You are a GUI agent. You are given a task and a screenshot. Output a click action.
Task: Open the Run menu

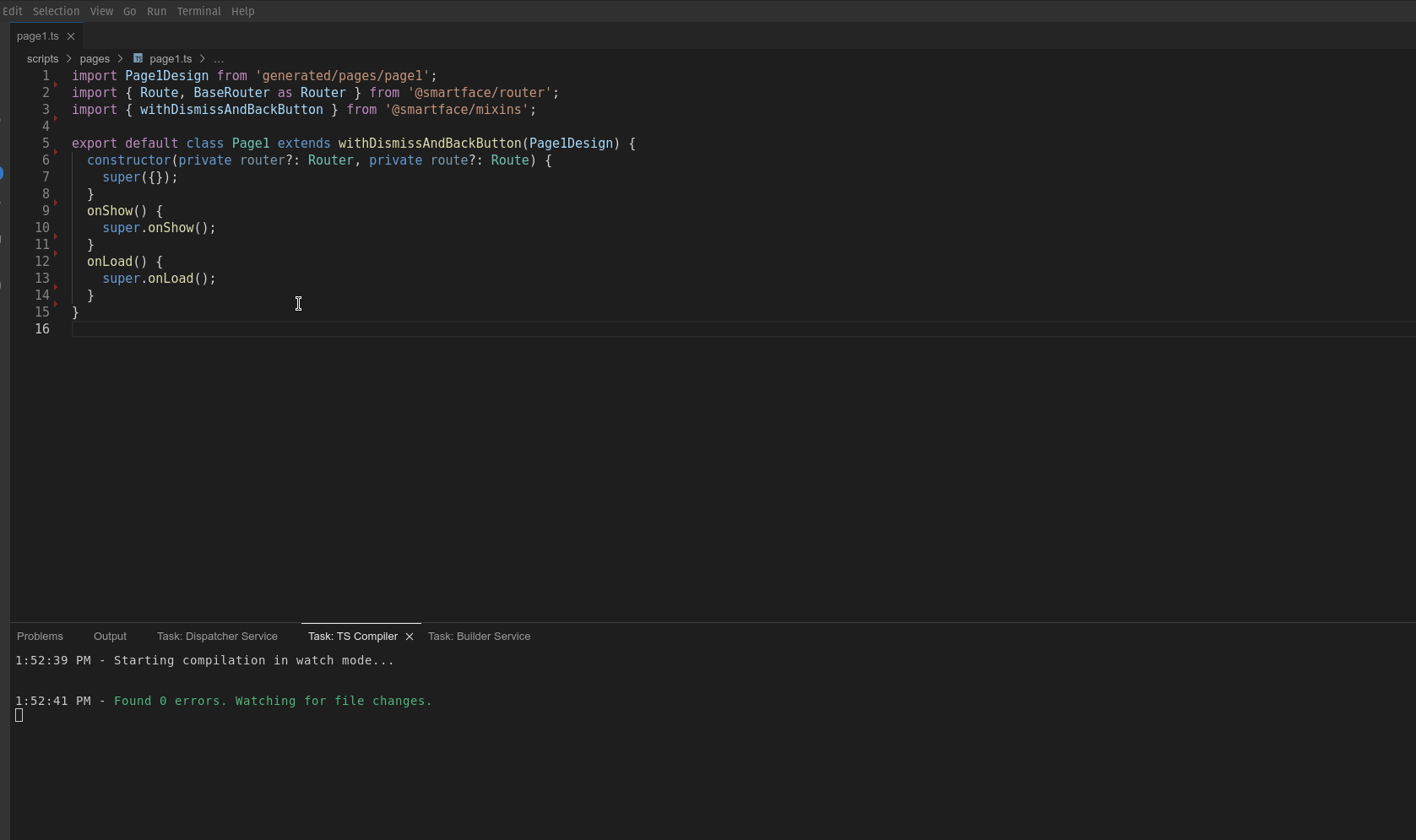156,11
